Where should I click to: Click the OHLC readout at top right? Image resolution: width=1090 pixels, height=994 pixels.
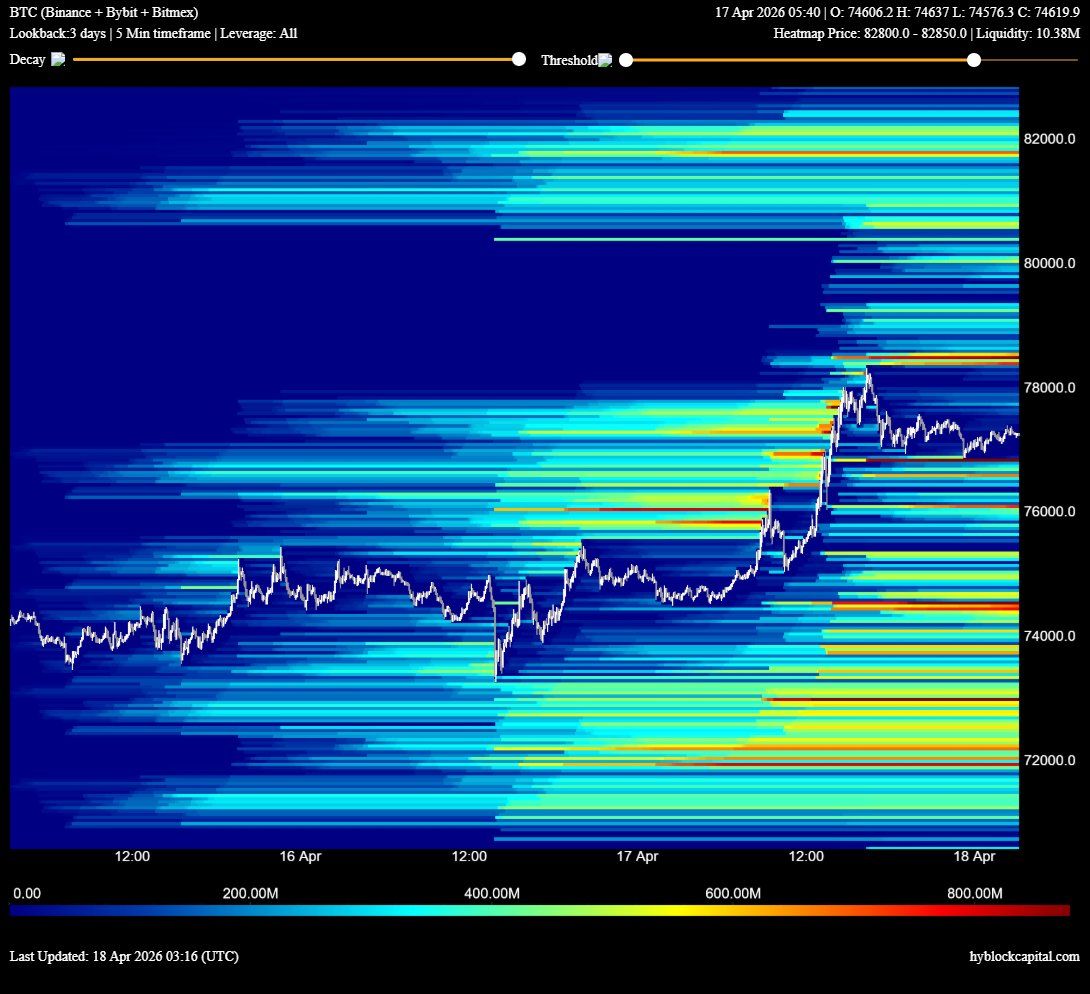(x=897, y=13)
